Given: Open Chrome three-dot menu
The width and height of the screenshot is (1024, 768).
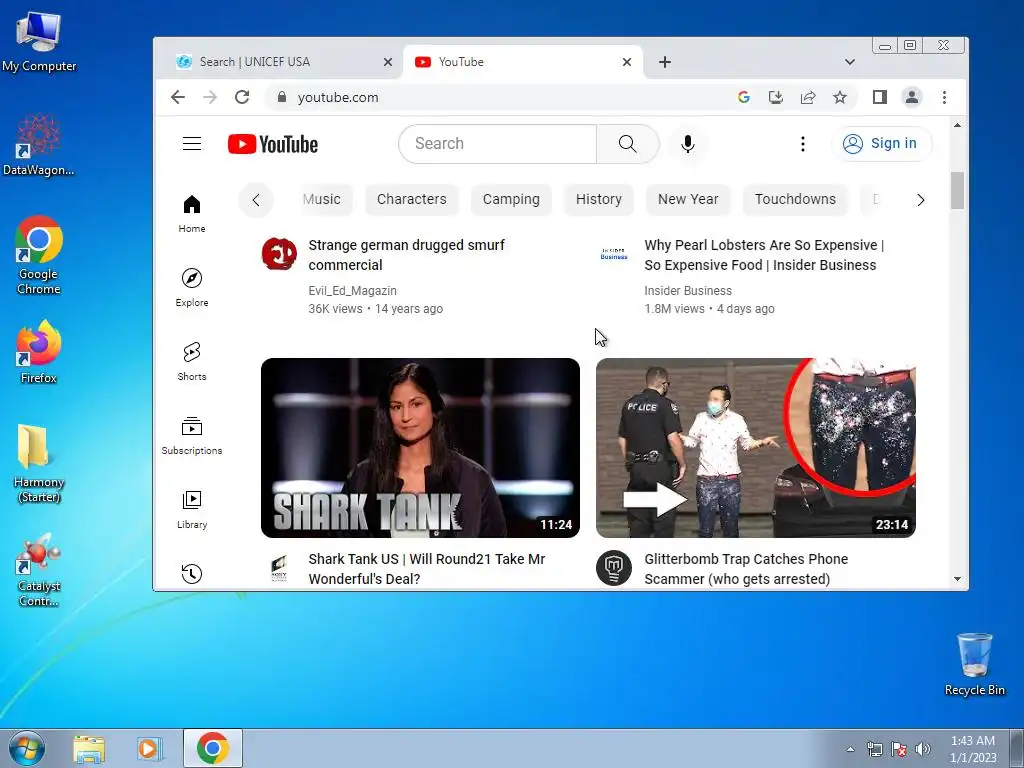Looking at the screenshot, I should click(x=944, y=97).
